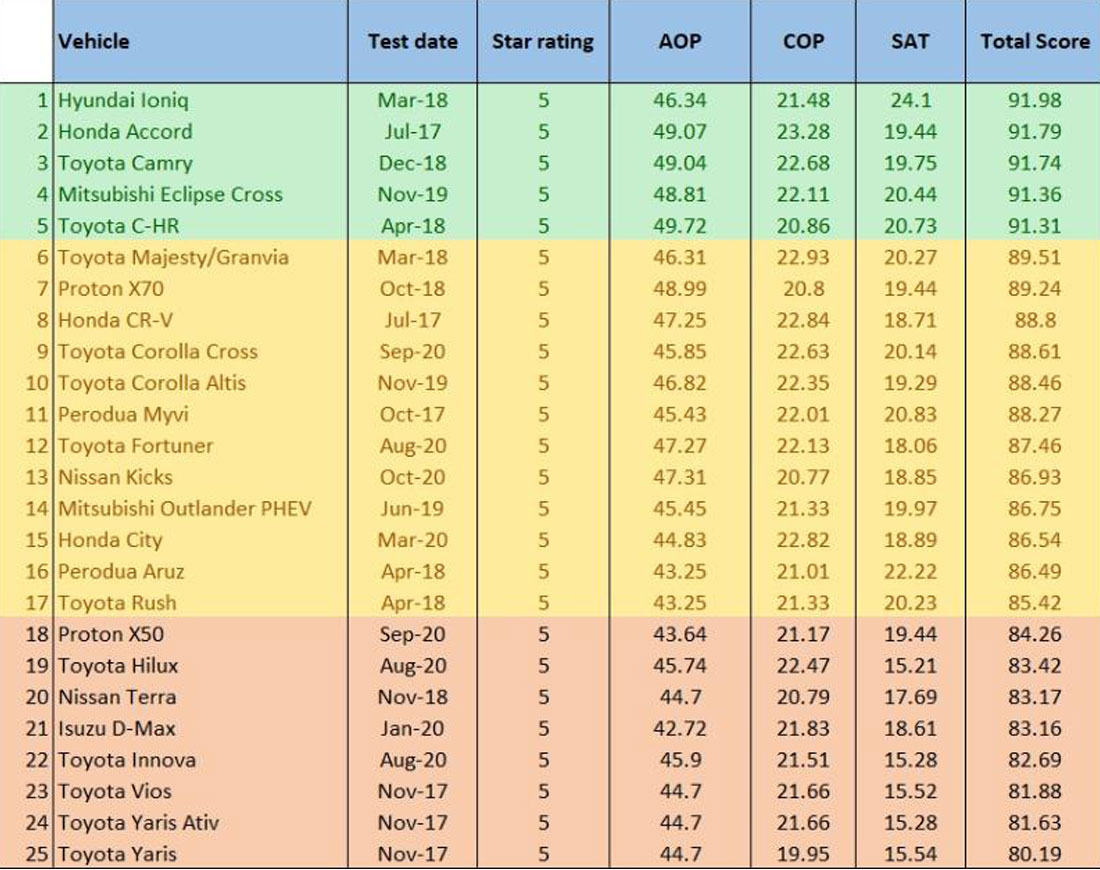The image size is (1100, 870).
Task: Click Perodua Aruz's SAT score 22.22
Action: 910,571
